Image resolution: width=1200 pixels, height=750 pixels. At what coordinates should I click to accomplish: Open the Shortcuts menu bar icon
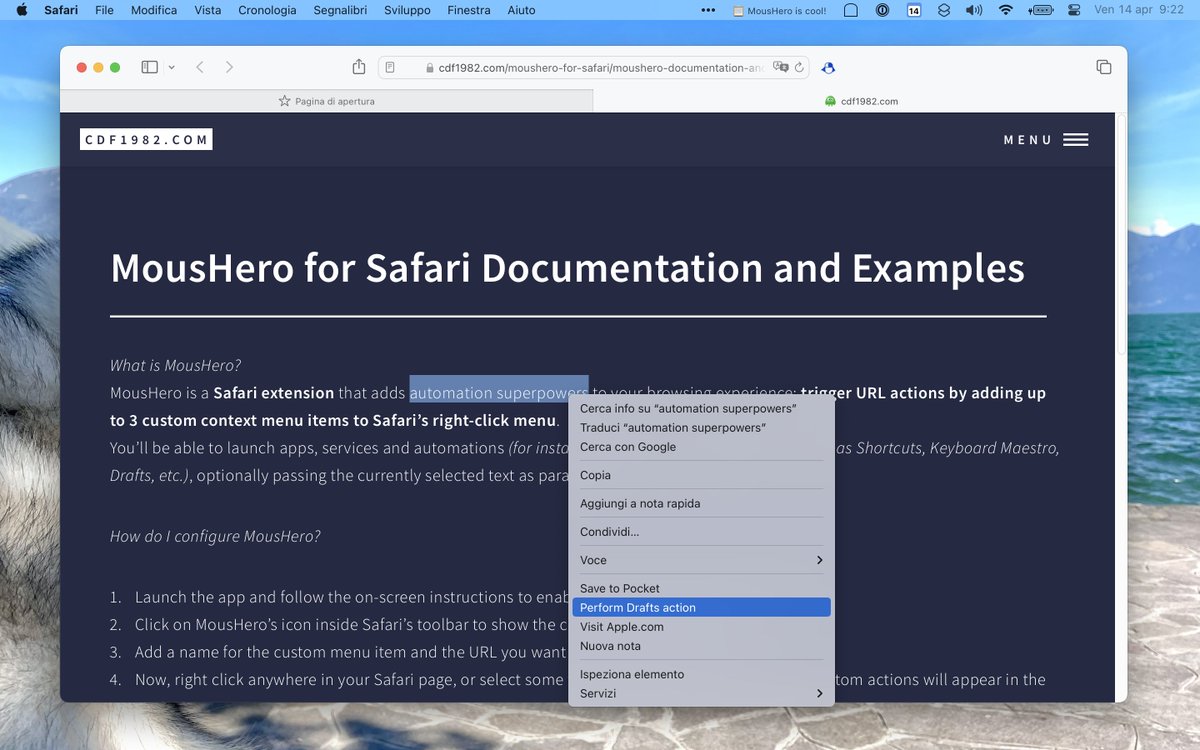(x=944, y=10)
